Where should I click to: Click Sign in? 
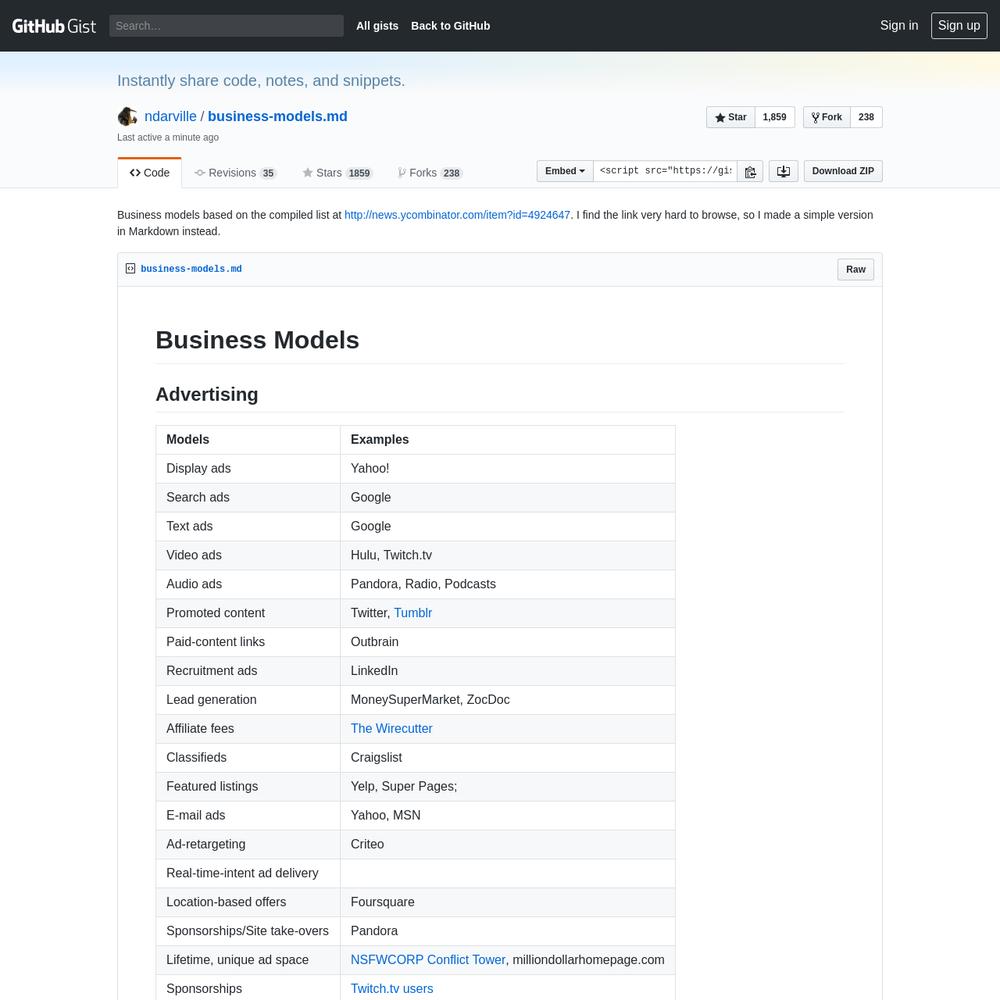[899, 26]
